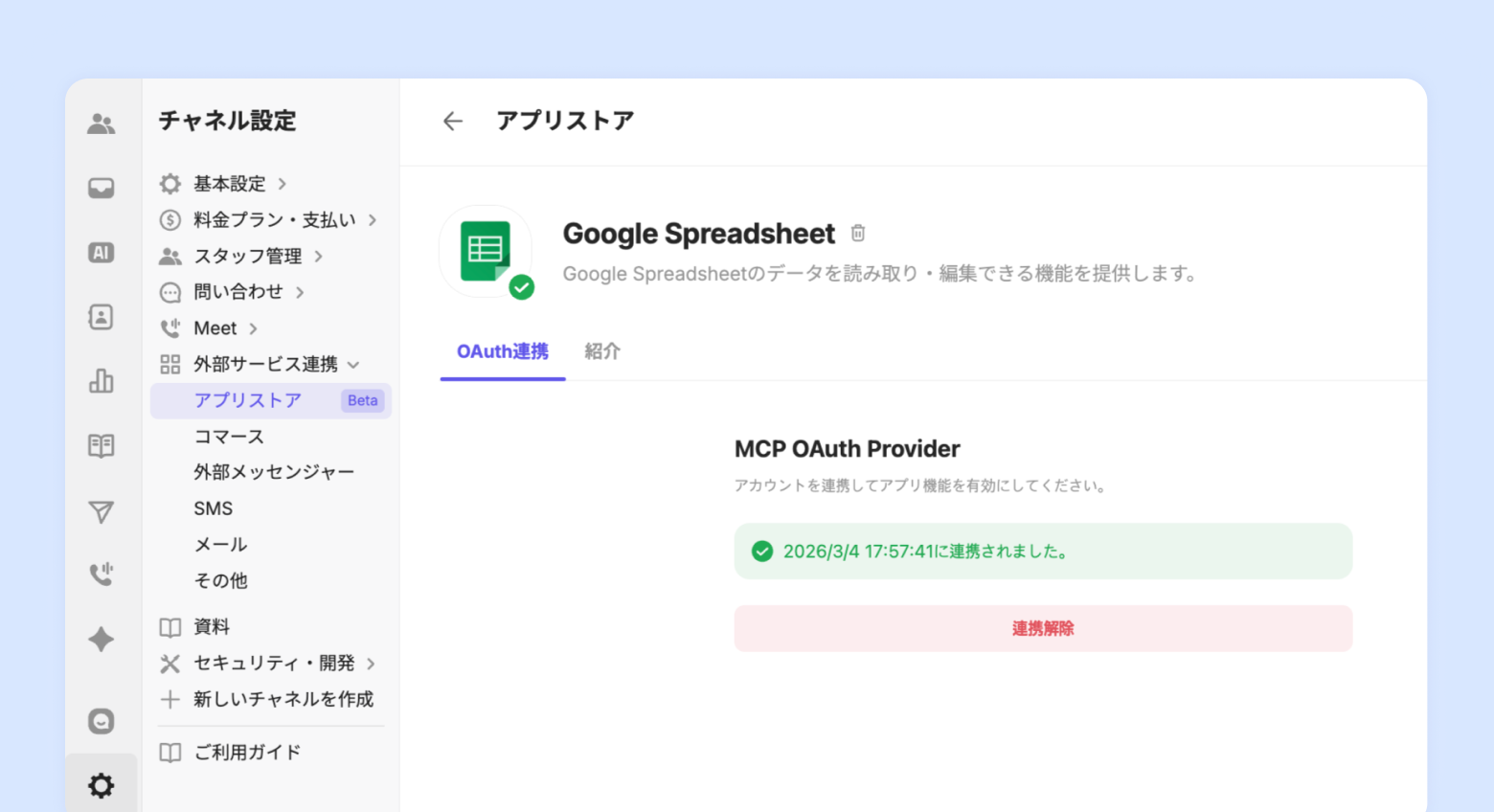Open the statistics bar chart icon

coord(101,381)
